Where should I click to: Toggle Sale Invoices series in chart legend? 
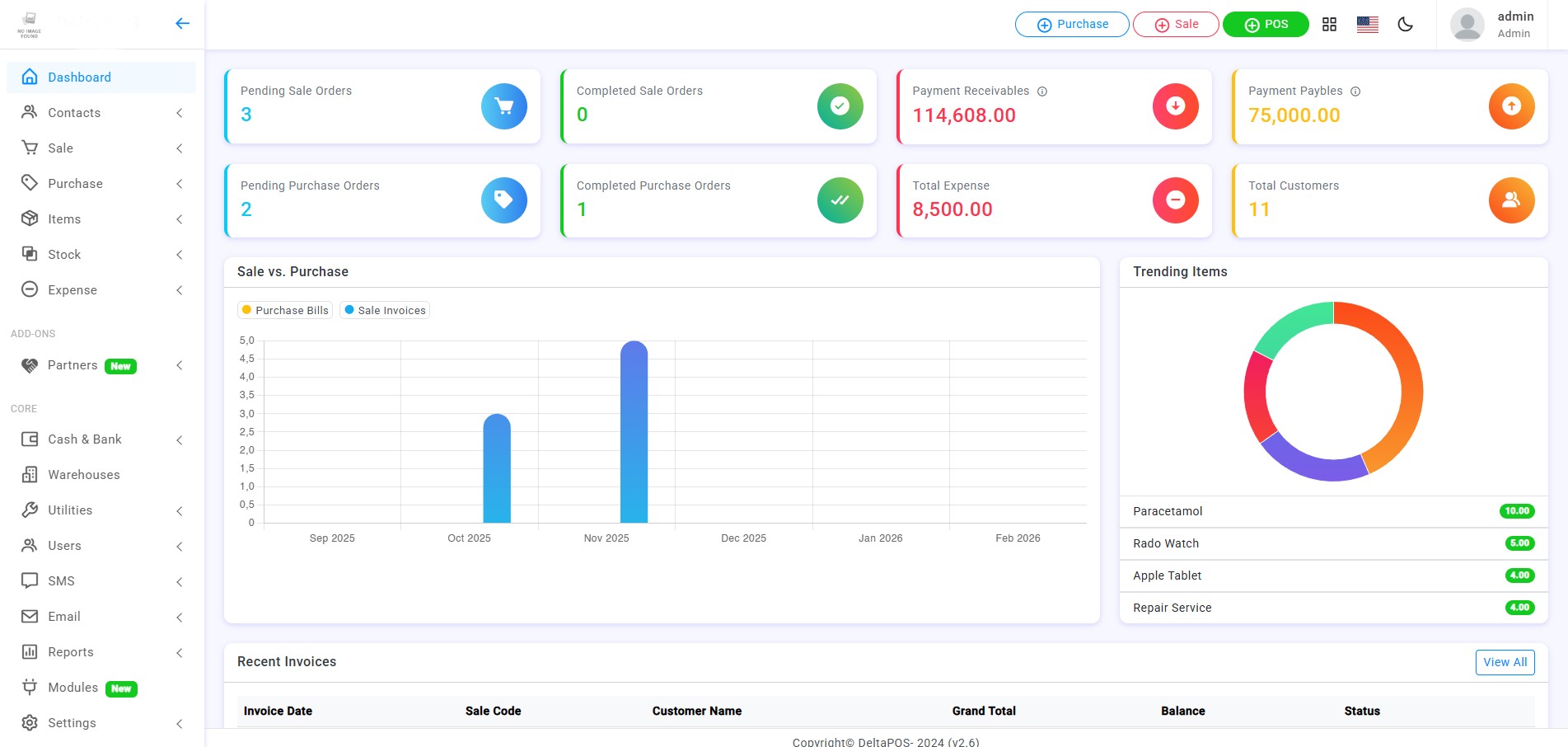pyautogui.click(x=386, y=311)
